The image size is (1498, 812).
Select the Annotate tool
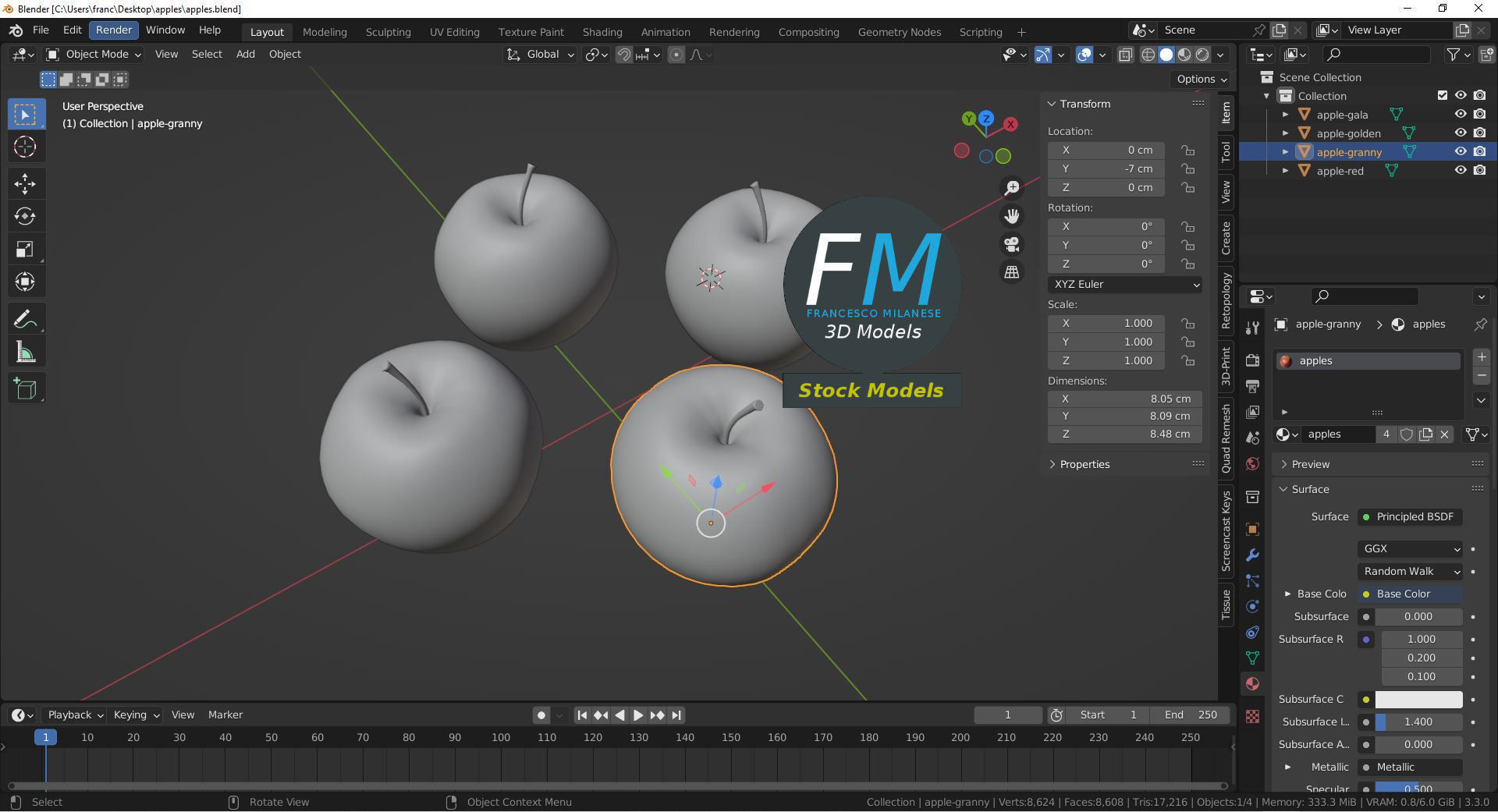26,319
